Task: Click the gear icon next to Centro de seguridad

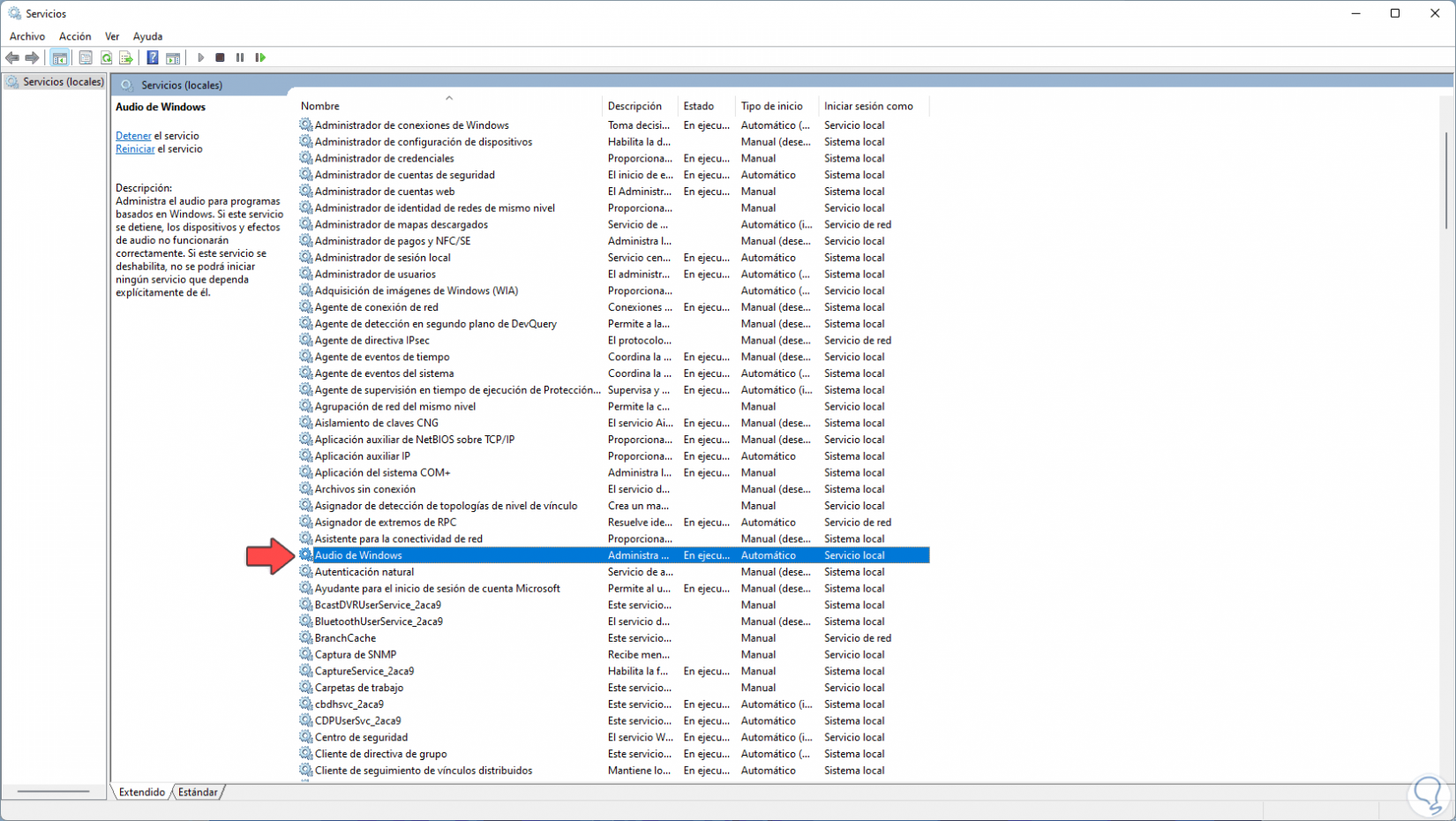Action: tap(306, 737)
